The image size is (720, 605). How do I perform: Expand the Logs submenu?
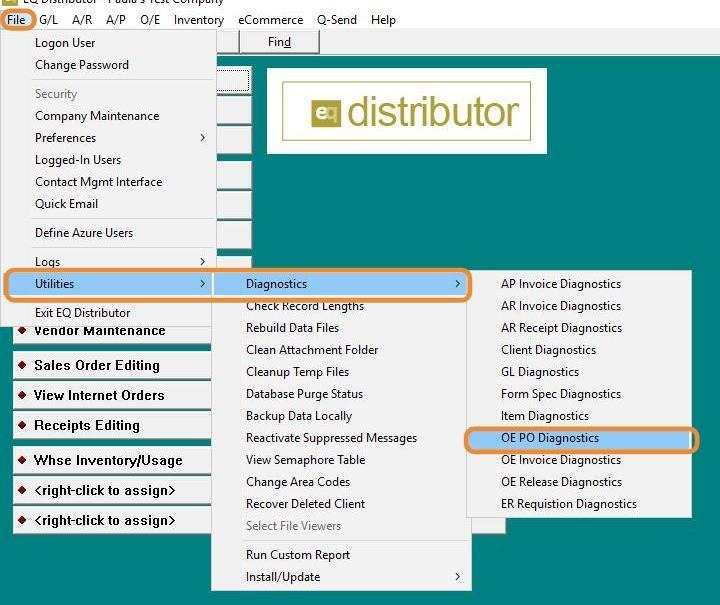(109, 262)
